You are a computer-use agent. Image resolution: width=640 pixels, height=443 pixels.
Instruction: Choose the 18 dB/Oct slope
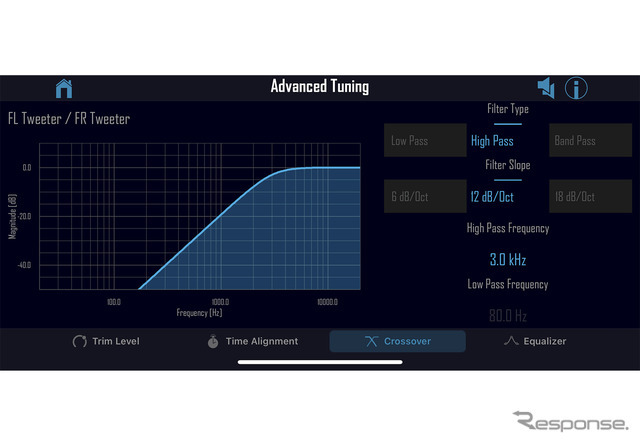(x=590, y=196)
